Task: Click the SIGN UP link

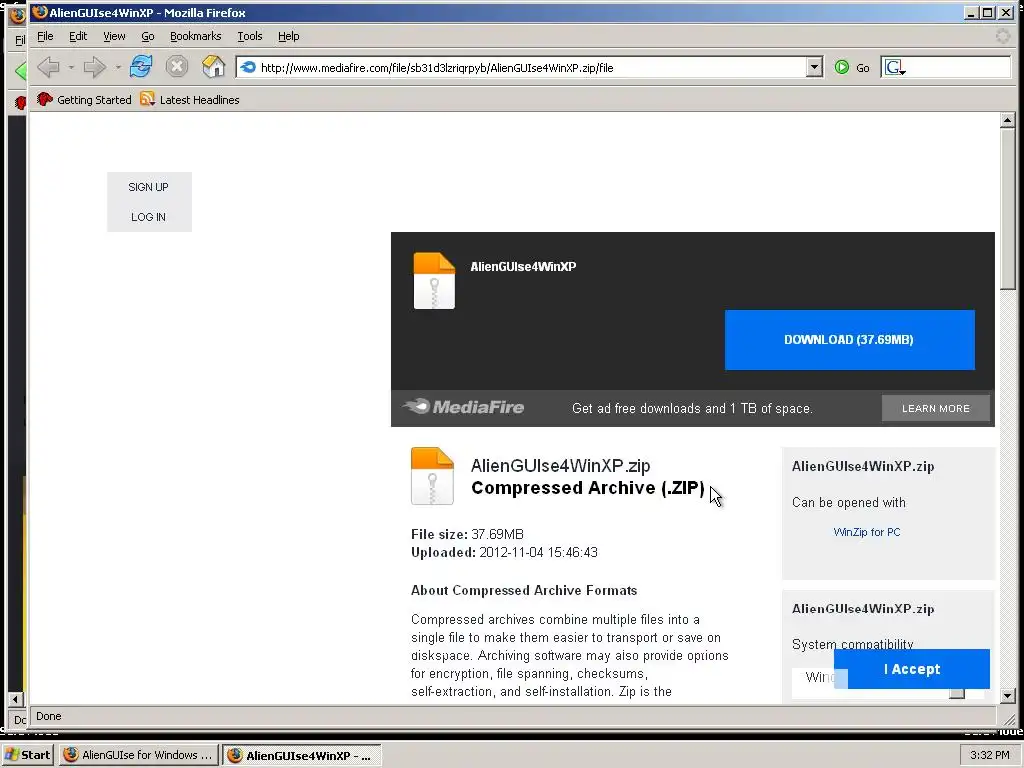Action: click(x=148, y=187)
